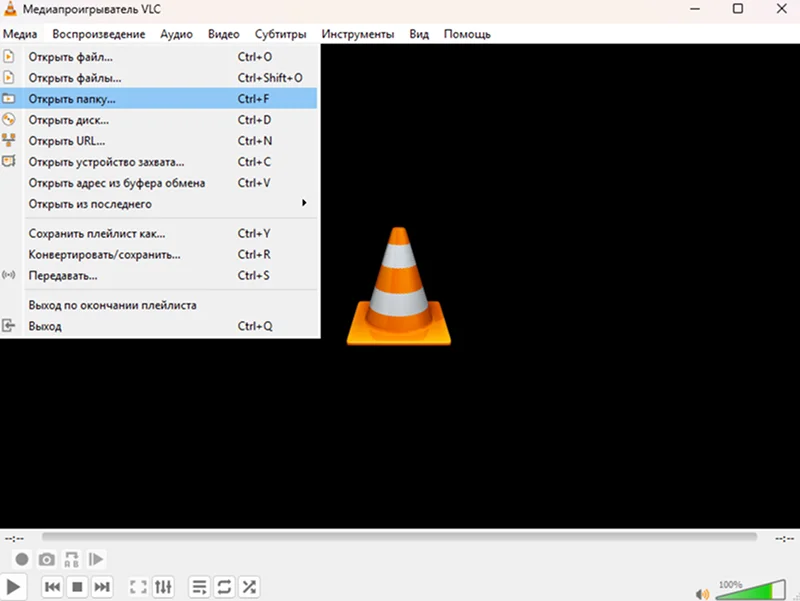Maximize the VLC window

point(738,9)
